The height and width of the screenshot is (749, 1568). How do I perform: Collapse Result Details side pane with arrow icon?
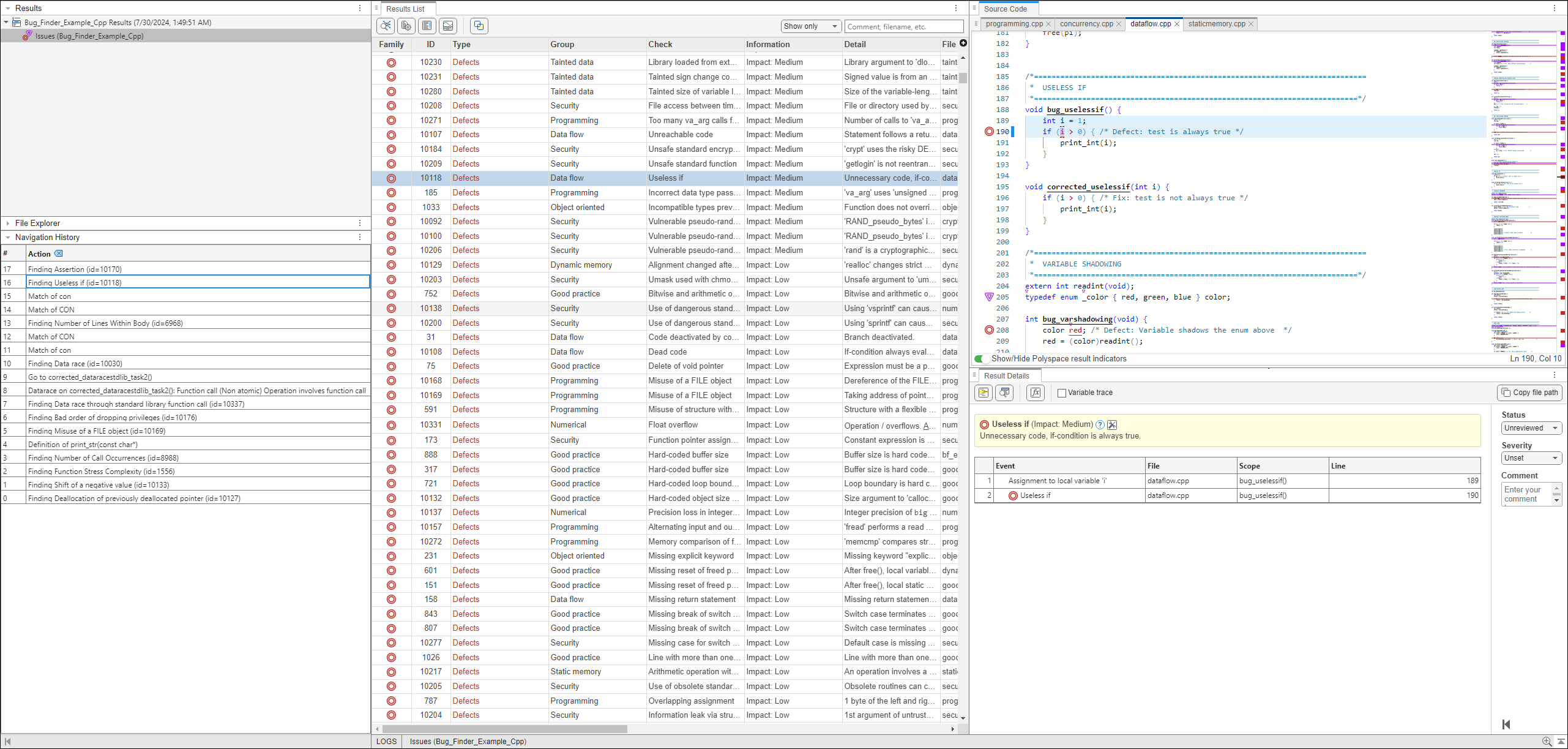pos(1506,725)
